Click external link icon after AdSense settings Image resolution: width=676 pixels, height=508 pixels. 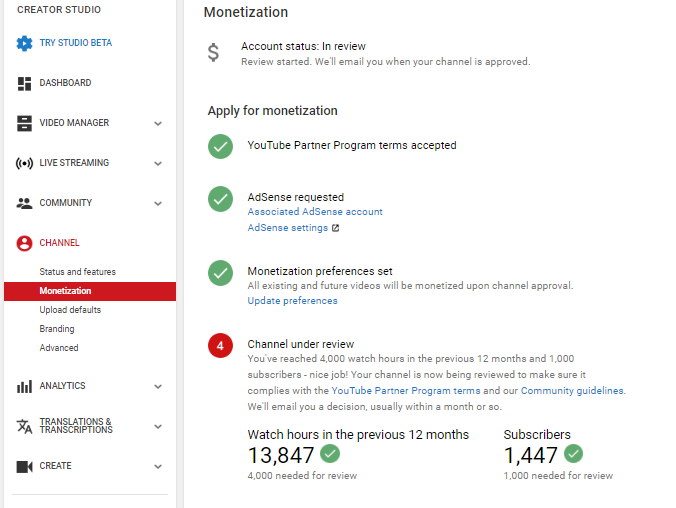pos(335,228)
